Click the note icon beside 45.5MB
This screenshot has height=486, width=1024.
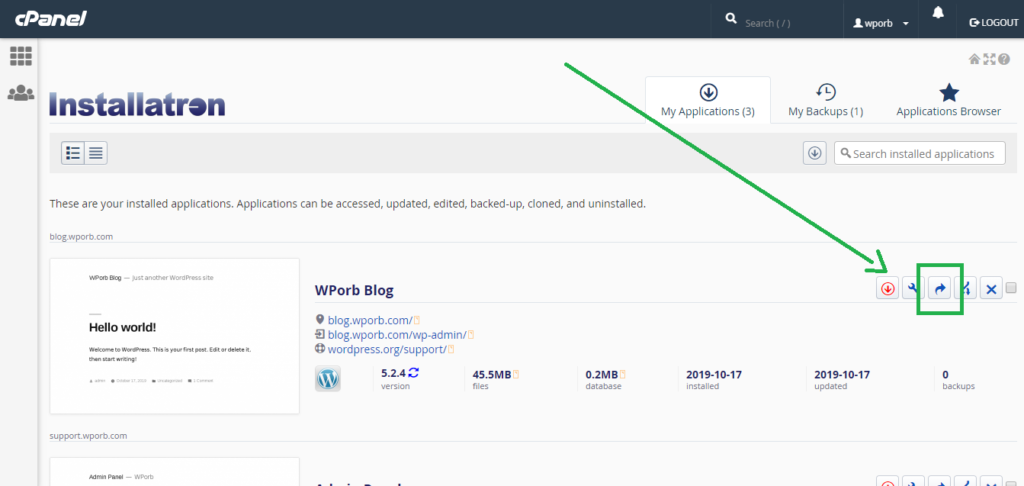click(516, 374)
